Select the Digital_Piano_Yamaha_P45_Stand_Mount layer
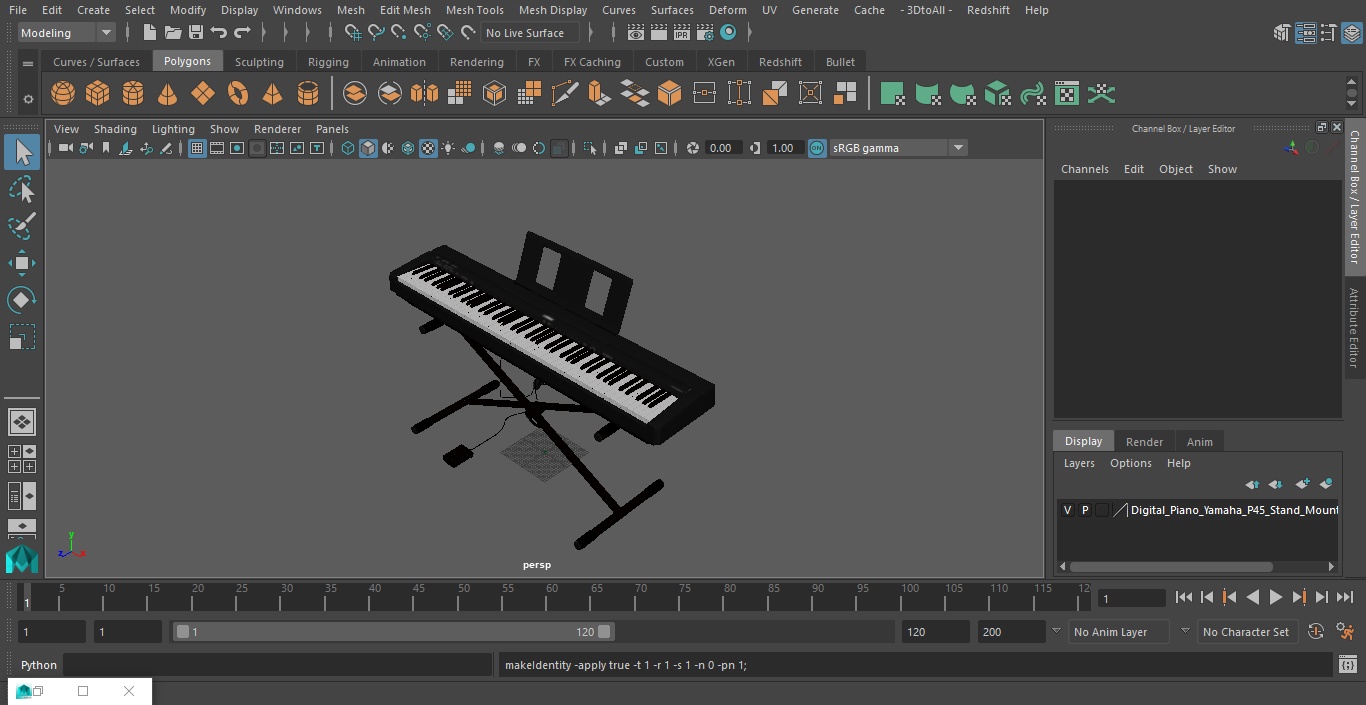The height and width of the screenshot is (705, 1366). click(x=1234, y=510)
